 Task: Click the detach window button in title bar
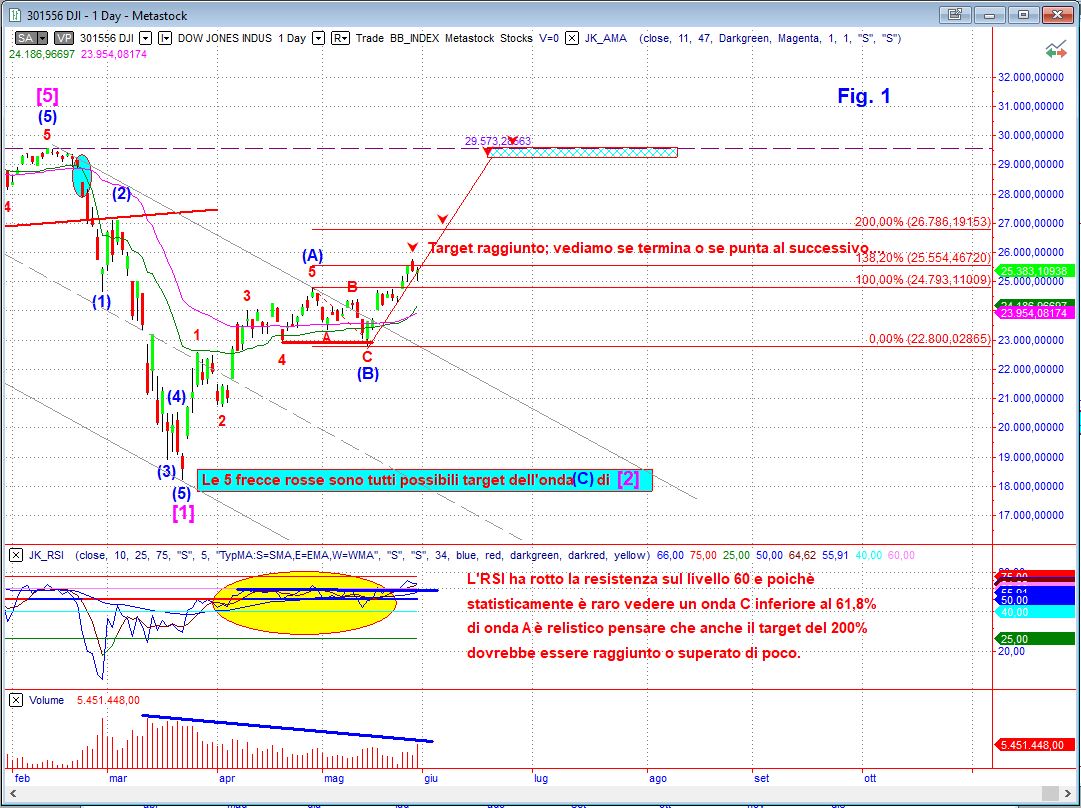point(956,14)
